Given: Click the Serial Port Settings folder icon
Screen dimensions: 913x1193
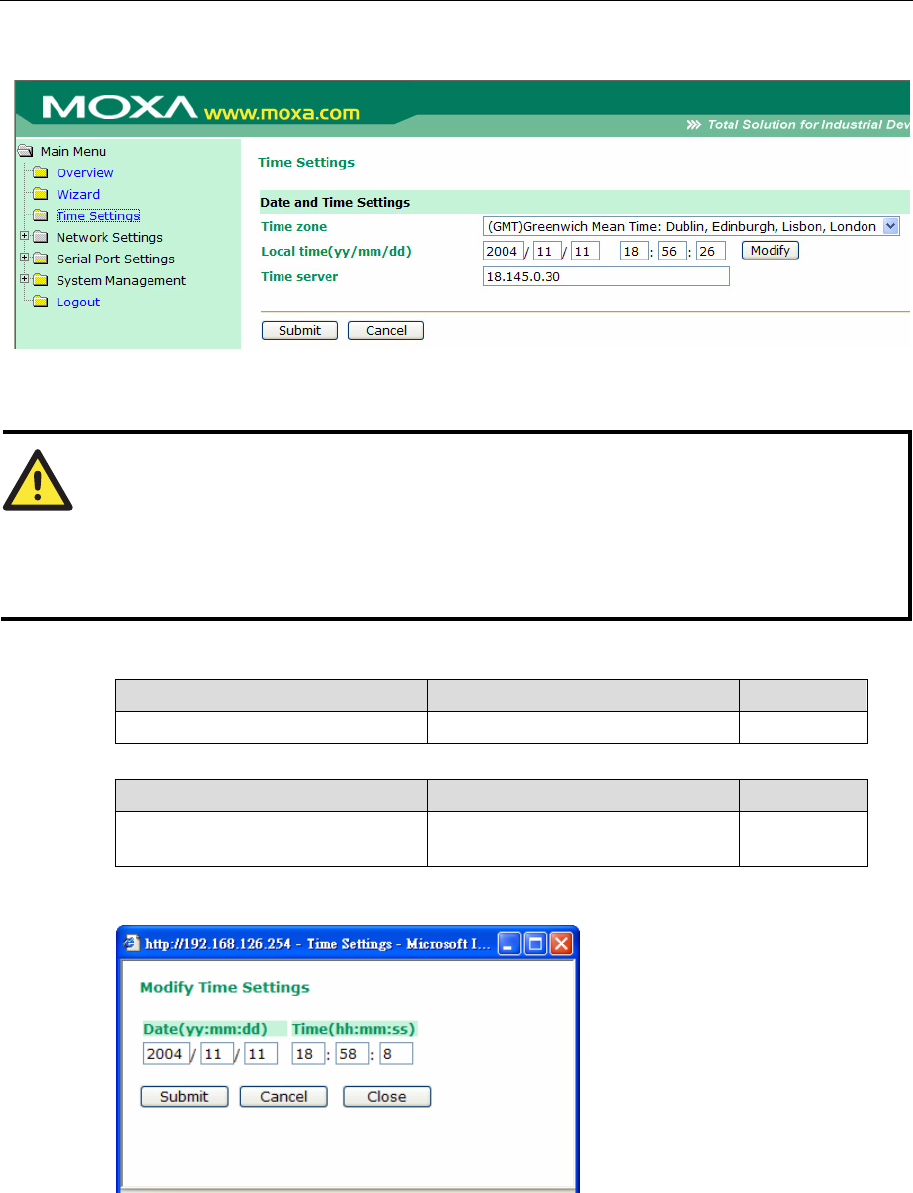Looking at the screenshot, I should [41, 259].
